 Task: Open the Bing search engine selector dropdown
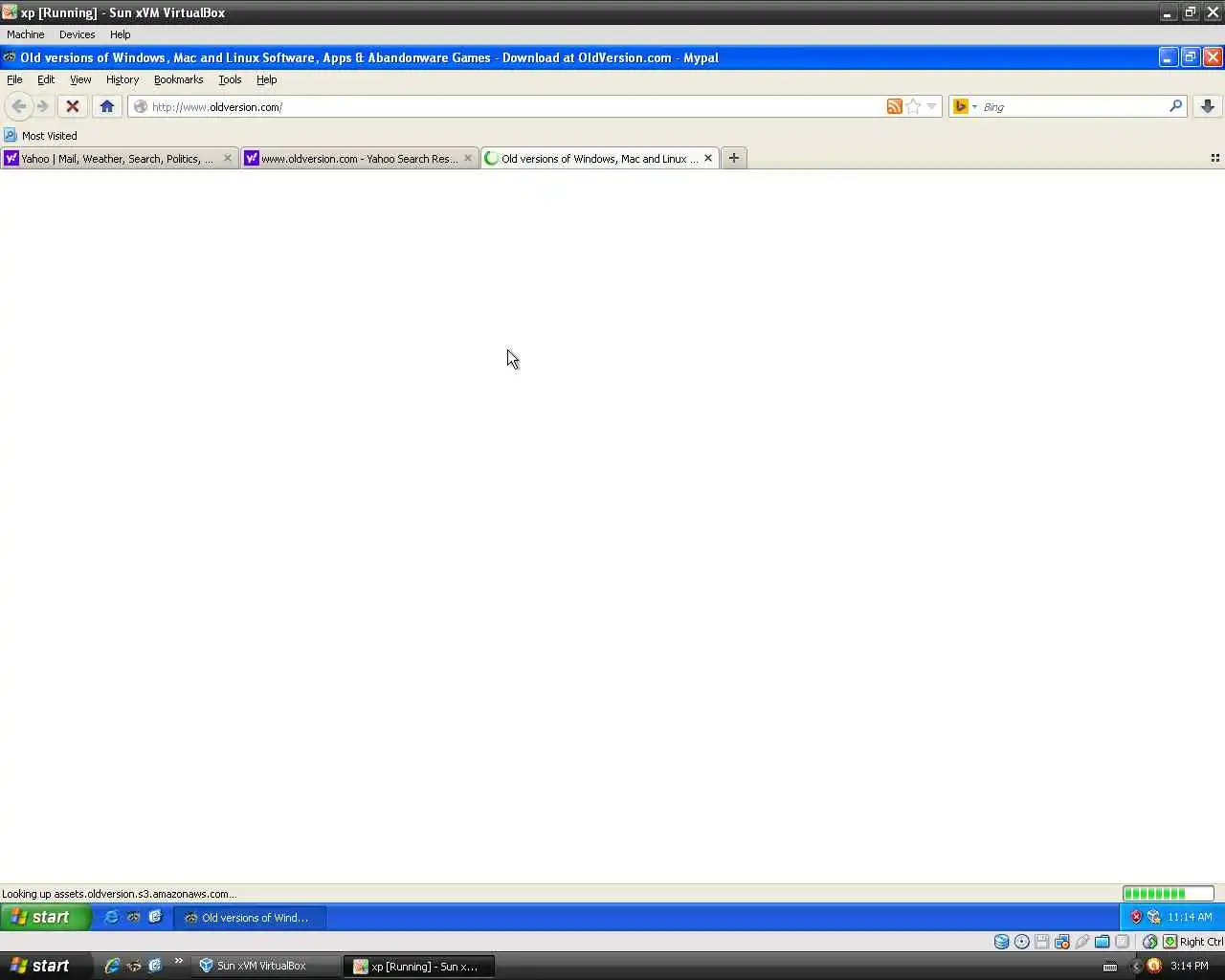[965, 106]
